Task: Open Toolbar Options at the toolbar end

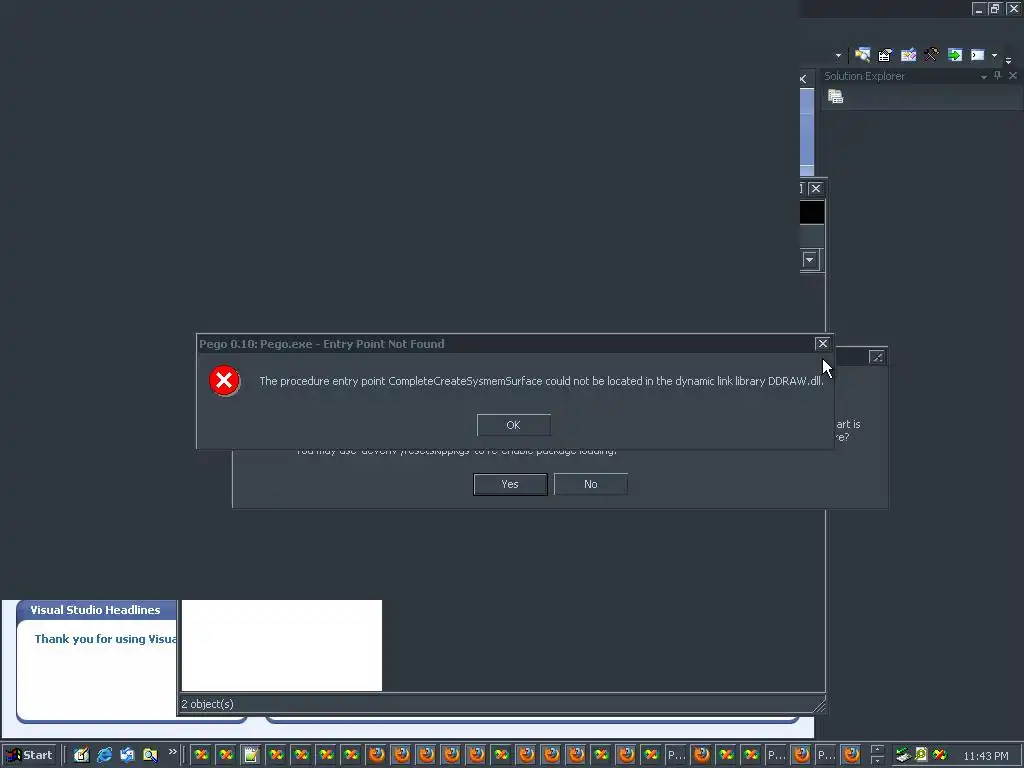Action: [1008, 59]
